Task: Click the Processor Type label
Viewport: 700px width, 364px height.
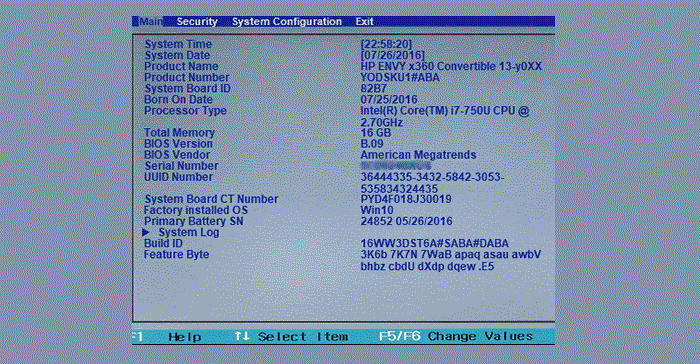Action: click(x=185, y=111)
